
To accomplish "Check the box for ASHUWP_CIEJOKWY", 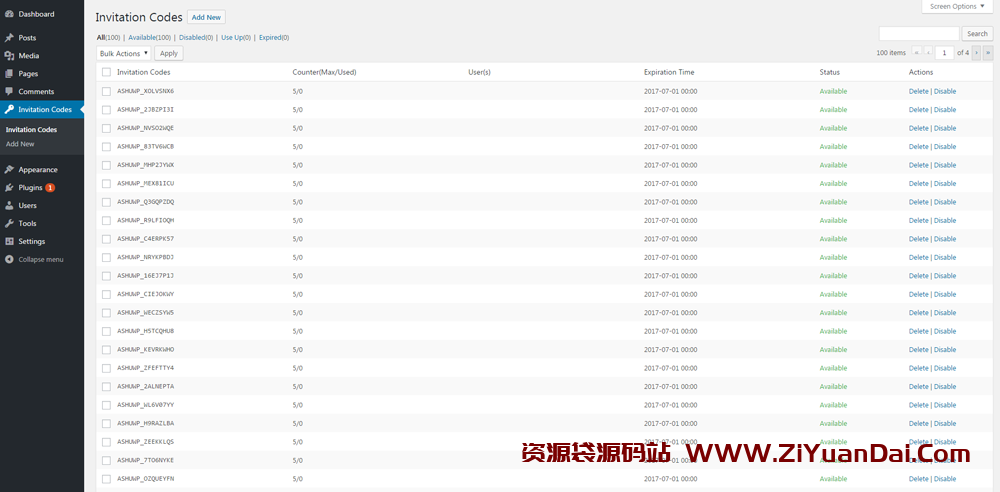I will tap(107, 294).
